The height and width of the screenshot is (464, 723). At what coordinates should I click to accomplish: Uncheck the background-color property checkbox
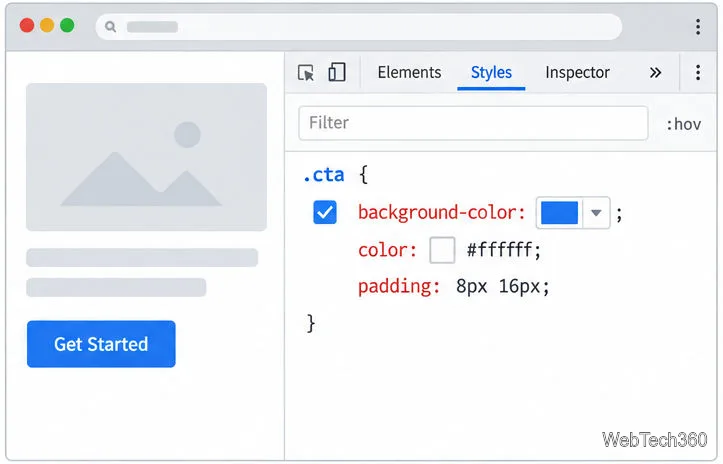[x=325, y=212]
